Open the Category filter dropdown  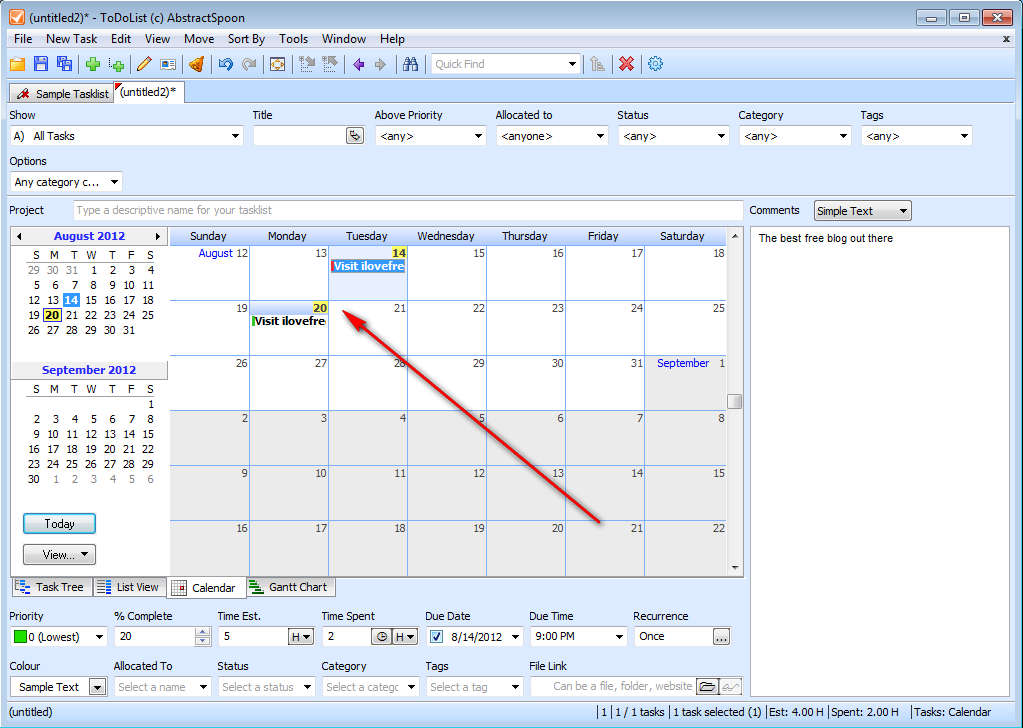tap(843, 136)
